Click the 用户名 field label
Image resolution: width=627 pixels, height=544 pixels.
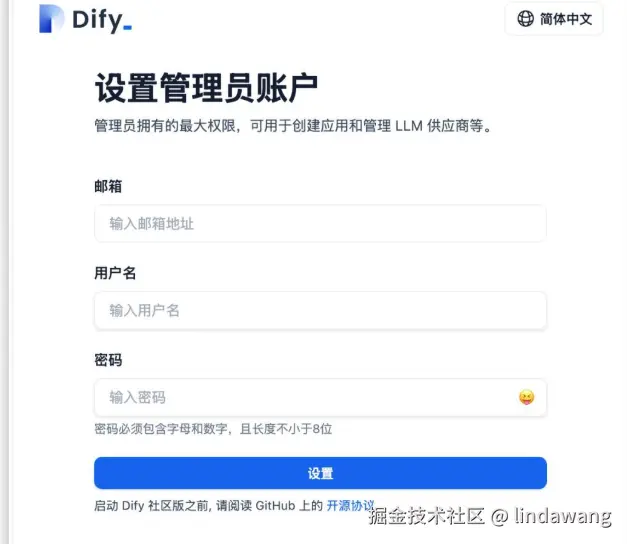(x=115, y=273)
